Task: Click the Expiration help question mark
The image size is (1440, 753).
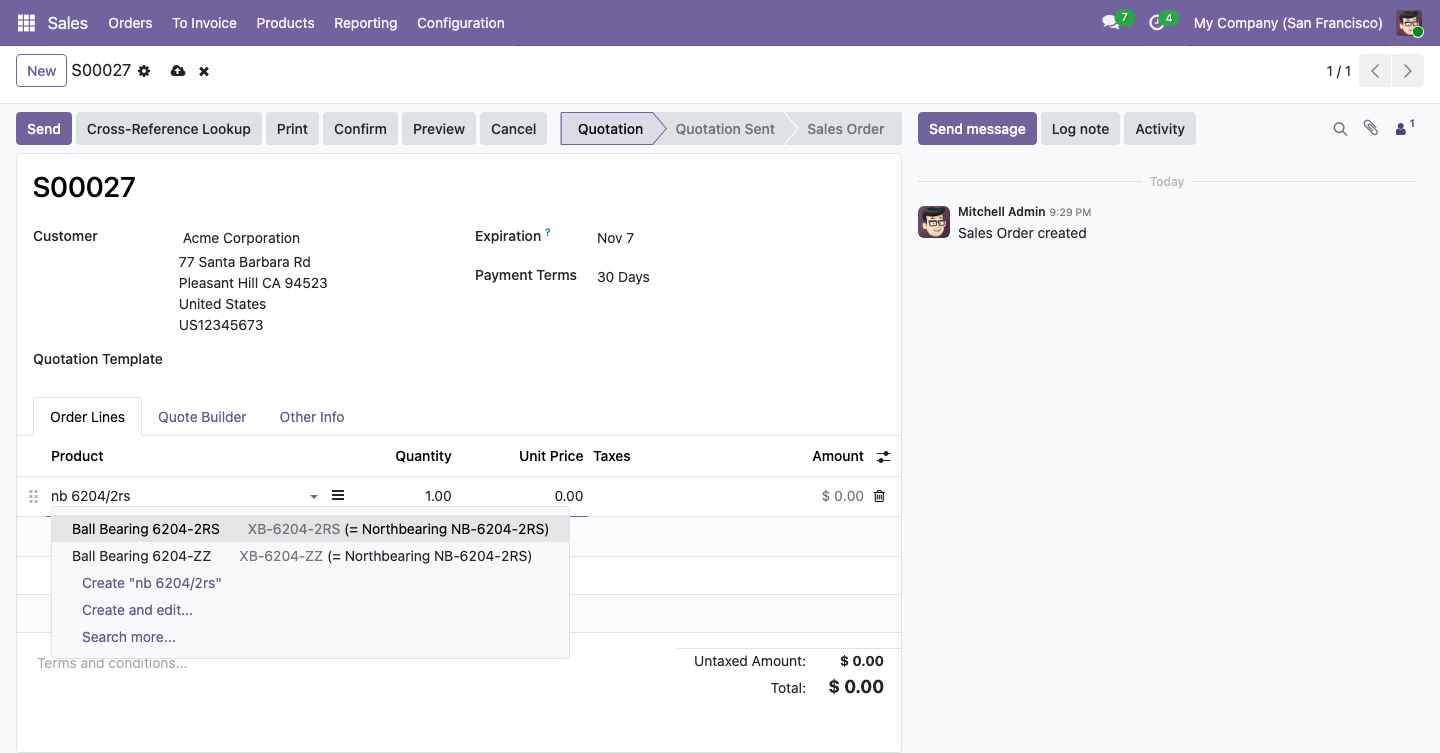Action: pyautogui.click(x=548, y=233)
